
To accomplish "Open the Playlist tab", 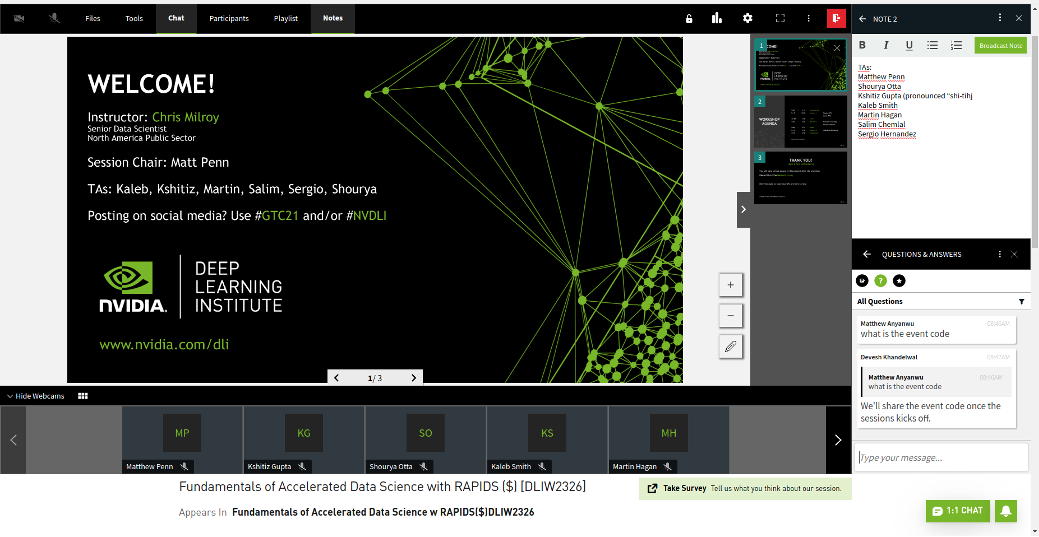I will pos(286,19).
